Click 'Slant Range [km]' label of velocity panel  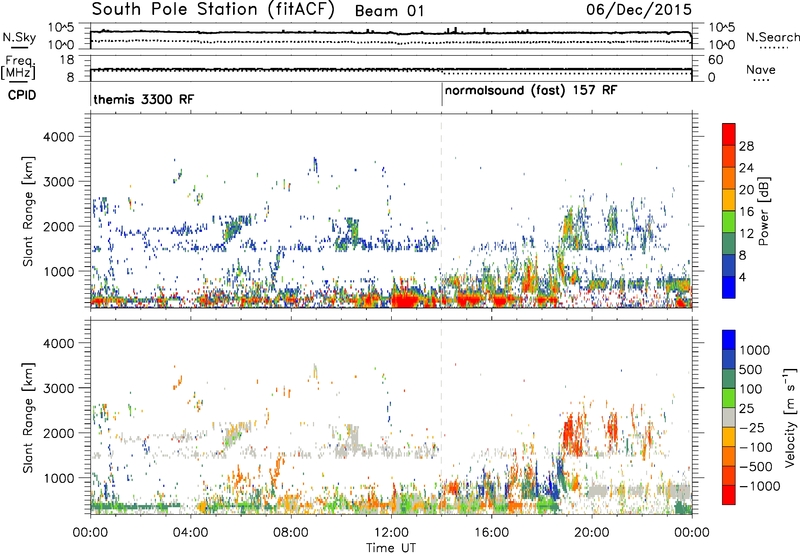click(28, 417)
